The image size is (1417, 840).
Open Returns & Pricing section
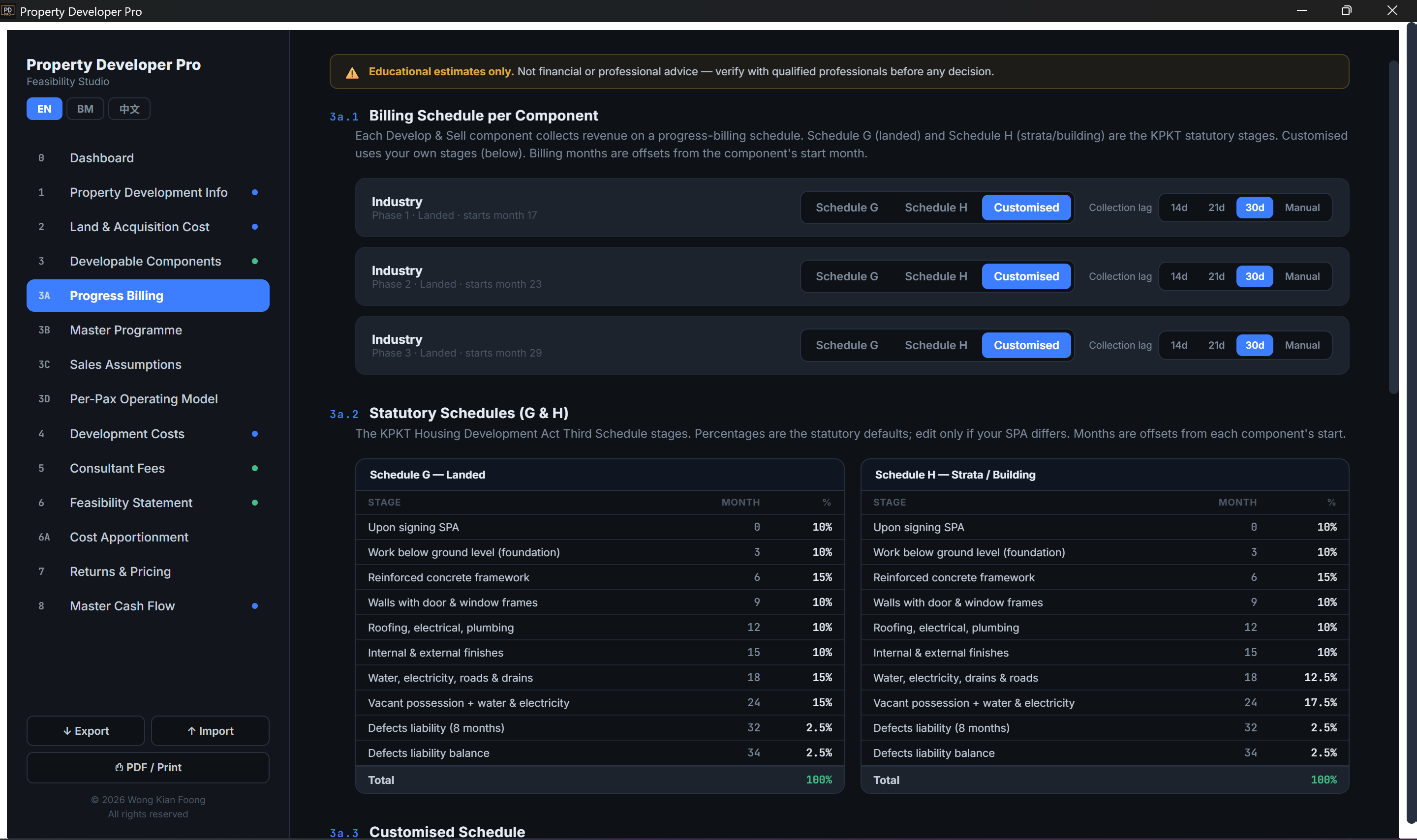pyautogui.click(x=148, y=571)
